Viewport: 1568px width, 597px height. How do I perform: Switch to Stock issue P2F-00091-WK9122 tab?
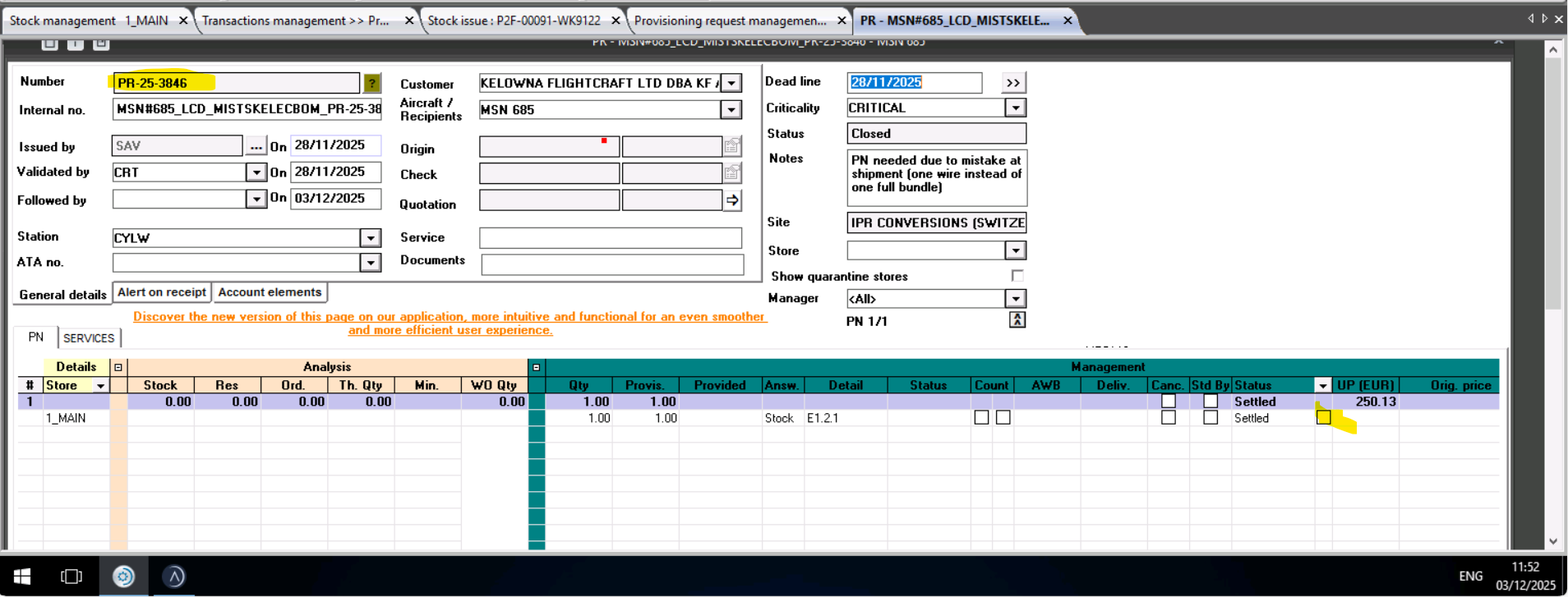pyautogui.click(x=514, y=21)
